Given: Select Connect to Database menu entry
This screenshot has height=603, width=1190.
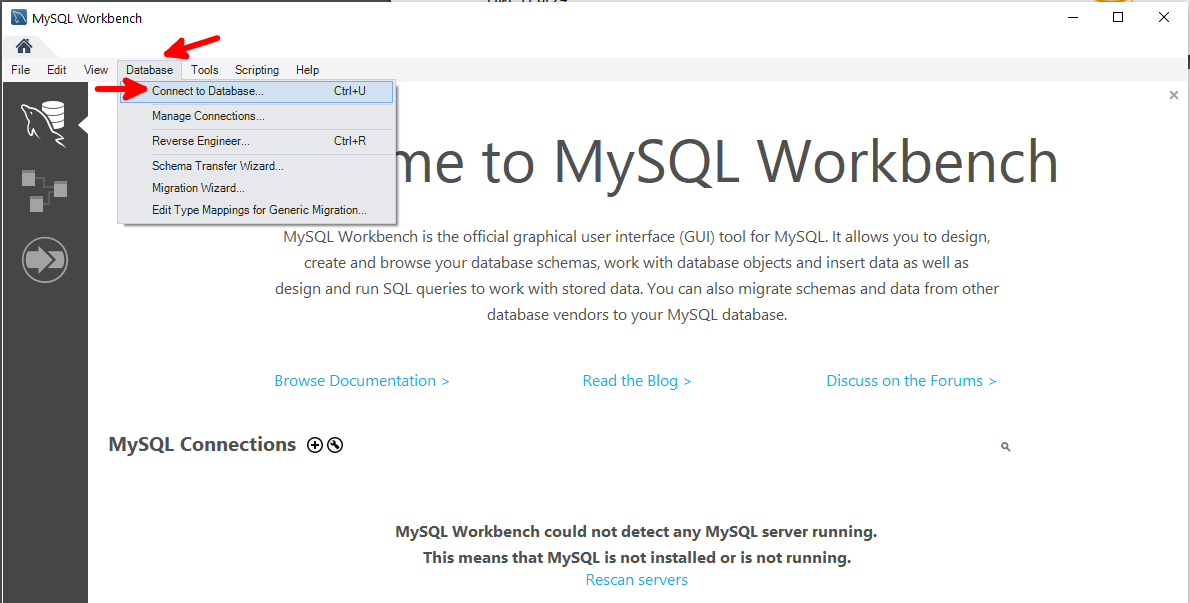Looking at the screenshot, I should click(257, 92).
